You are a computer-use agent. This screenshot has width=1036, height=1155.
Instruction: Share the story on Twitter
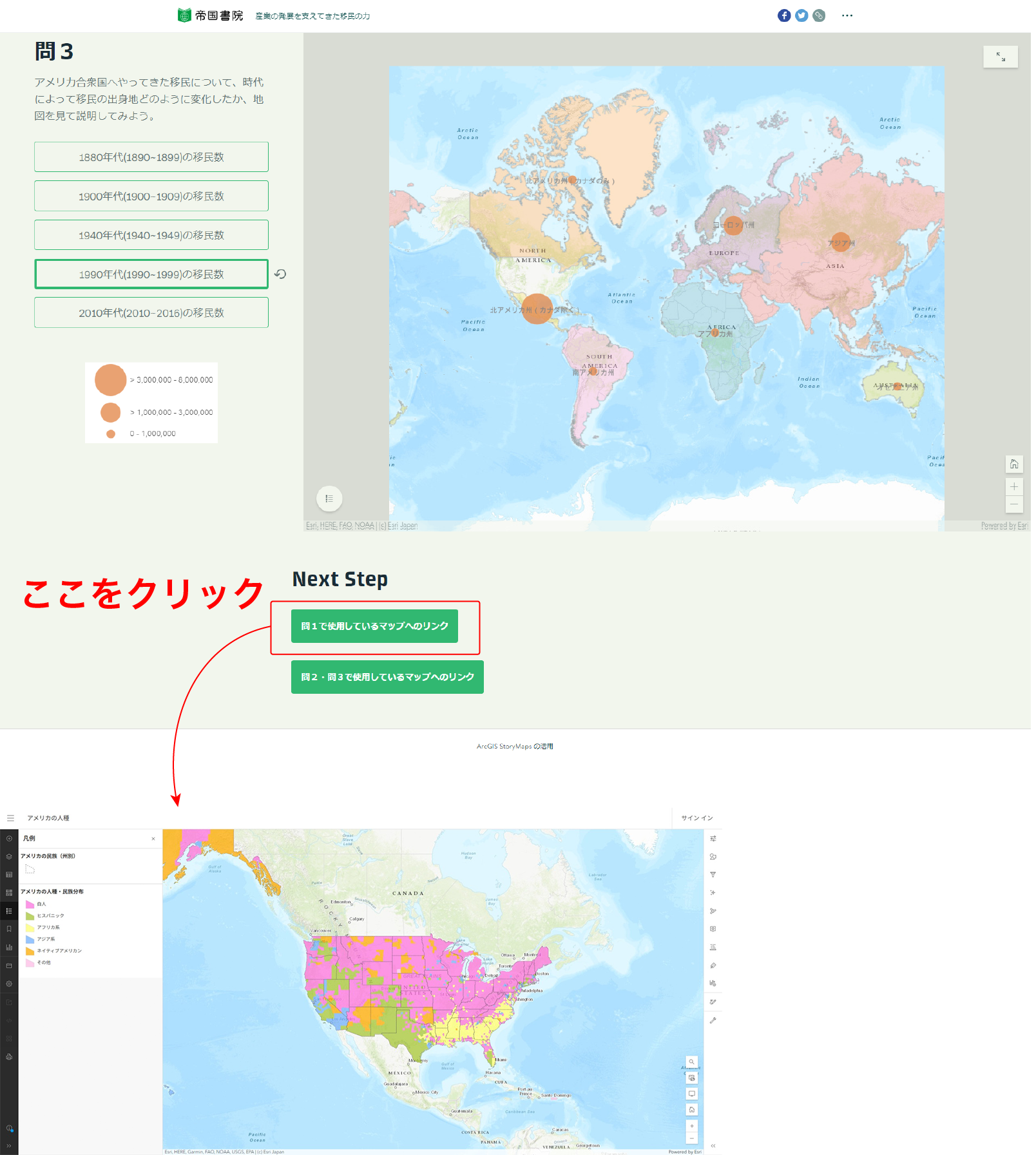(x=801, y=15)
